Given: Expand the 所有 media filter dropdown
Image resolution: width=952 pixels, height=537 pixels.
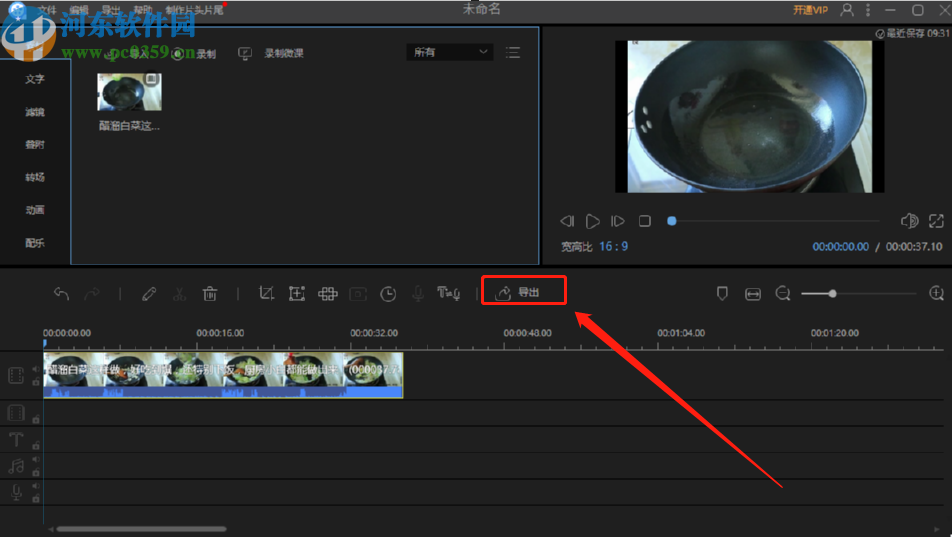Looking at the screenshot, I should coord(449,52).
